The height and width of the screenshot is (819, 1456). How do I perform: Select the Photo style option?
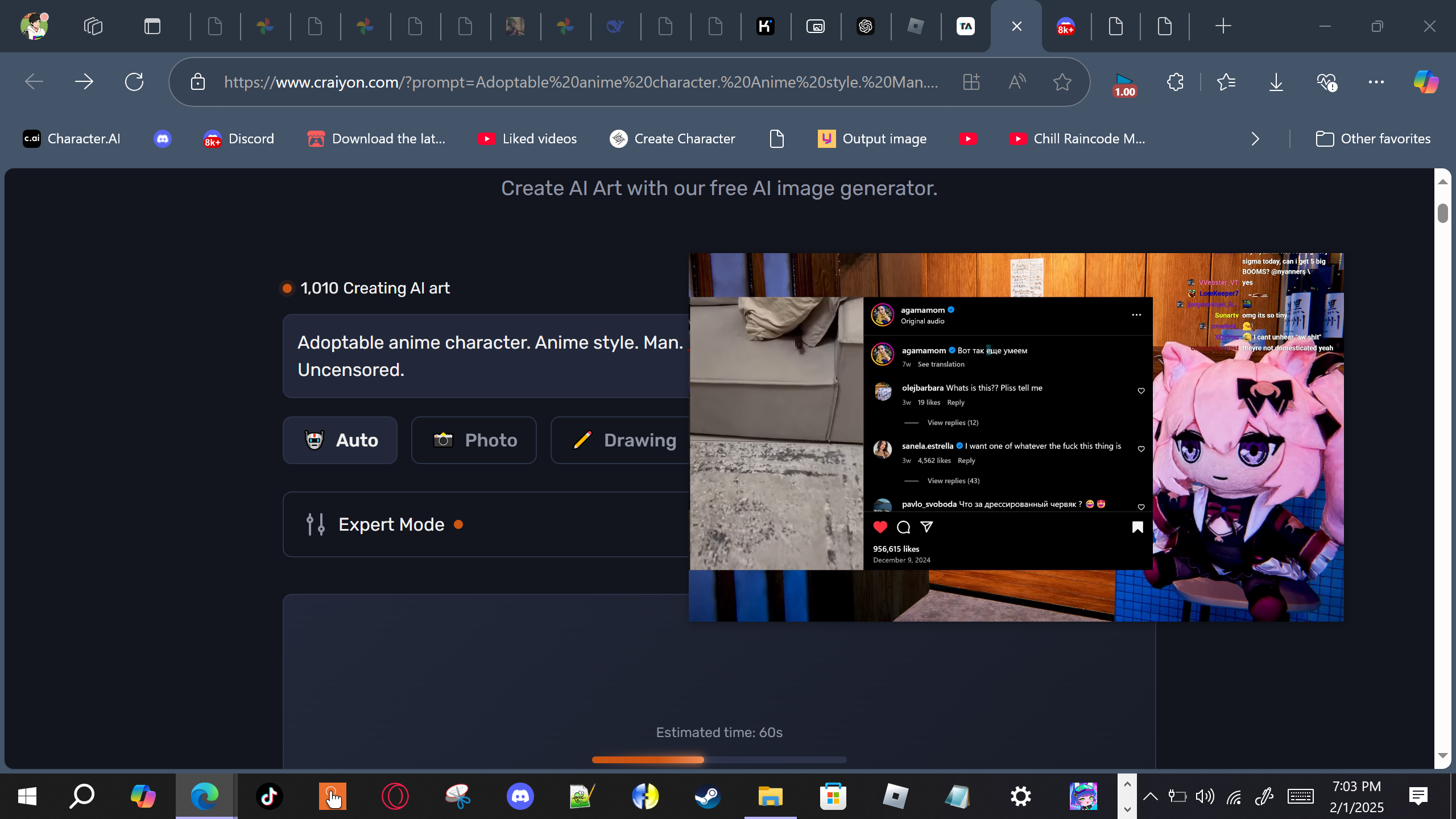coord(474,440)
